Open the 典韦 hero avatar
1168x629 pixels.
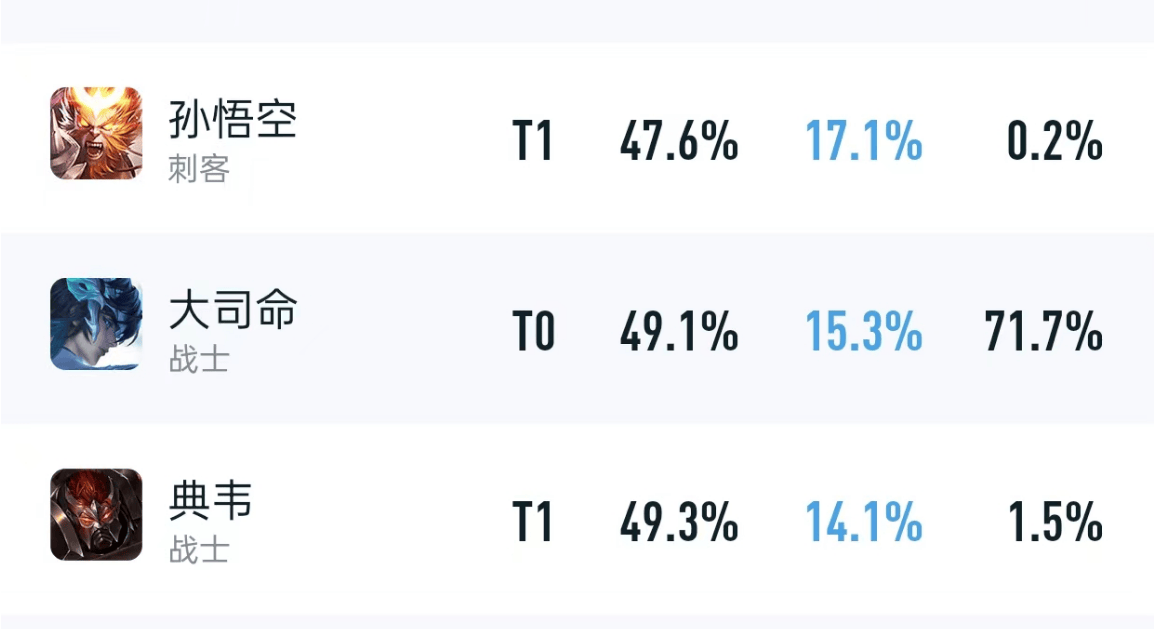point(96,514)
